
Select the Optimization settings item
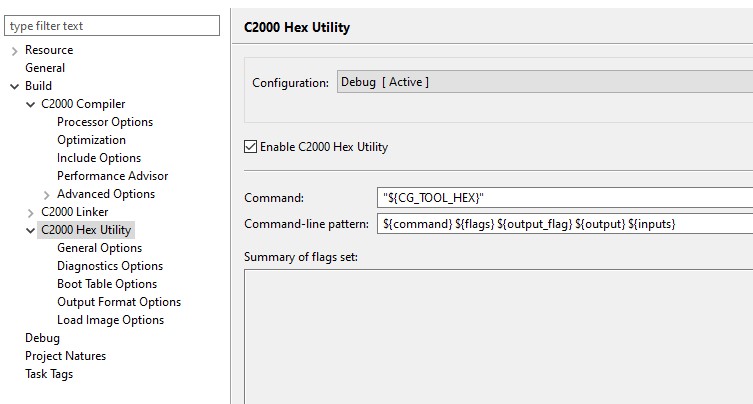pos(91,140)
